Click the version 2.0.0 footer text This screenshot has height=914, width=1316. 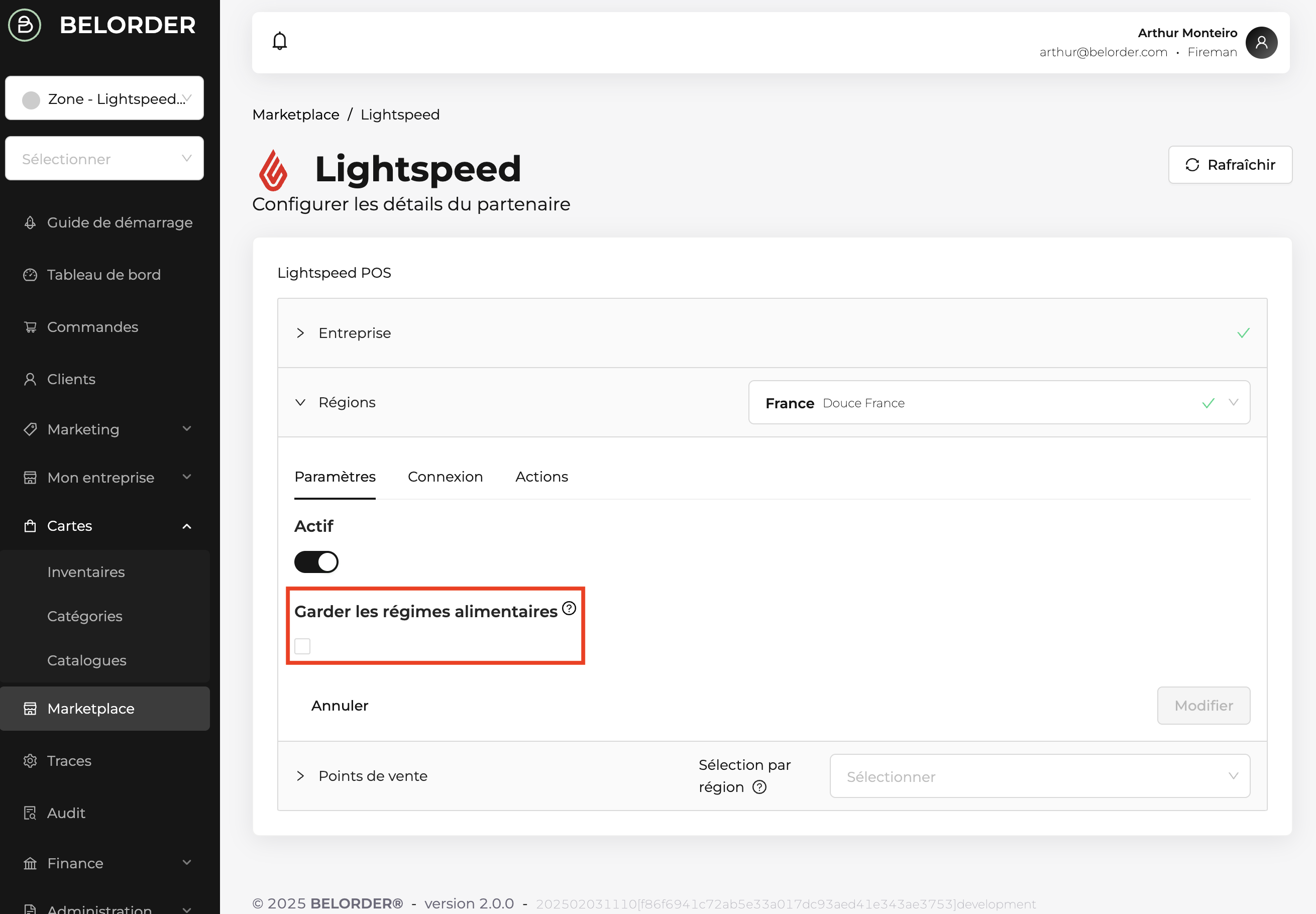tap(469, 903)
